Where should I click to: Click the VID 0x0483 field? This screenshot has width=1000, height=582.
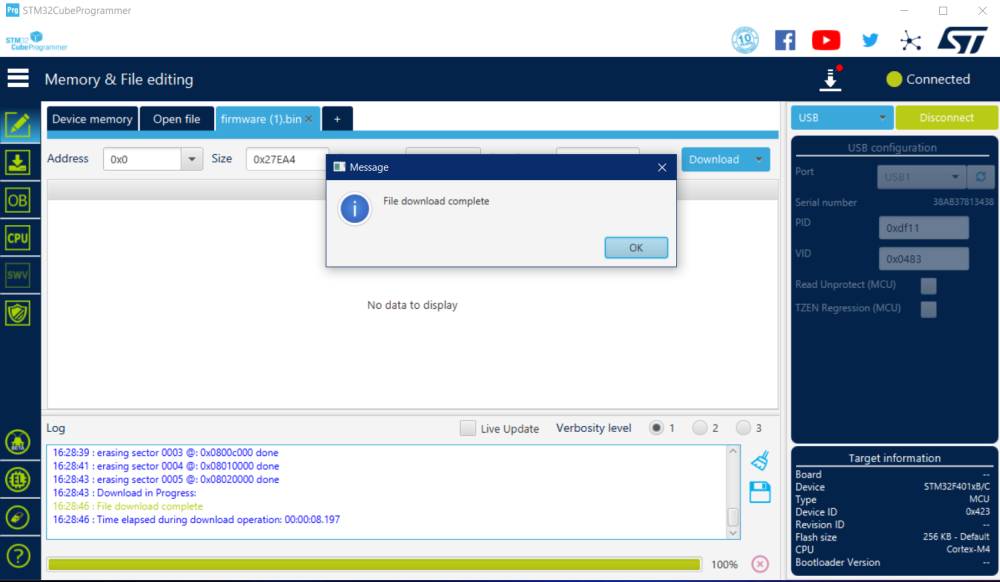click(x=923, y=259)
